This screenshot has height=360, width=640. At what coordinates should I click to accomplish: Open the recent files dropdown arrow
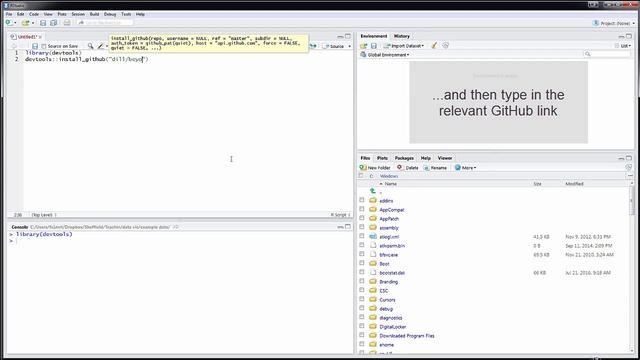[33, 23]
